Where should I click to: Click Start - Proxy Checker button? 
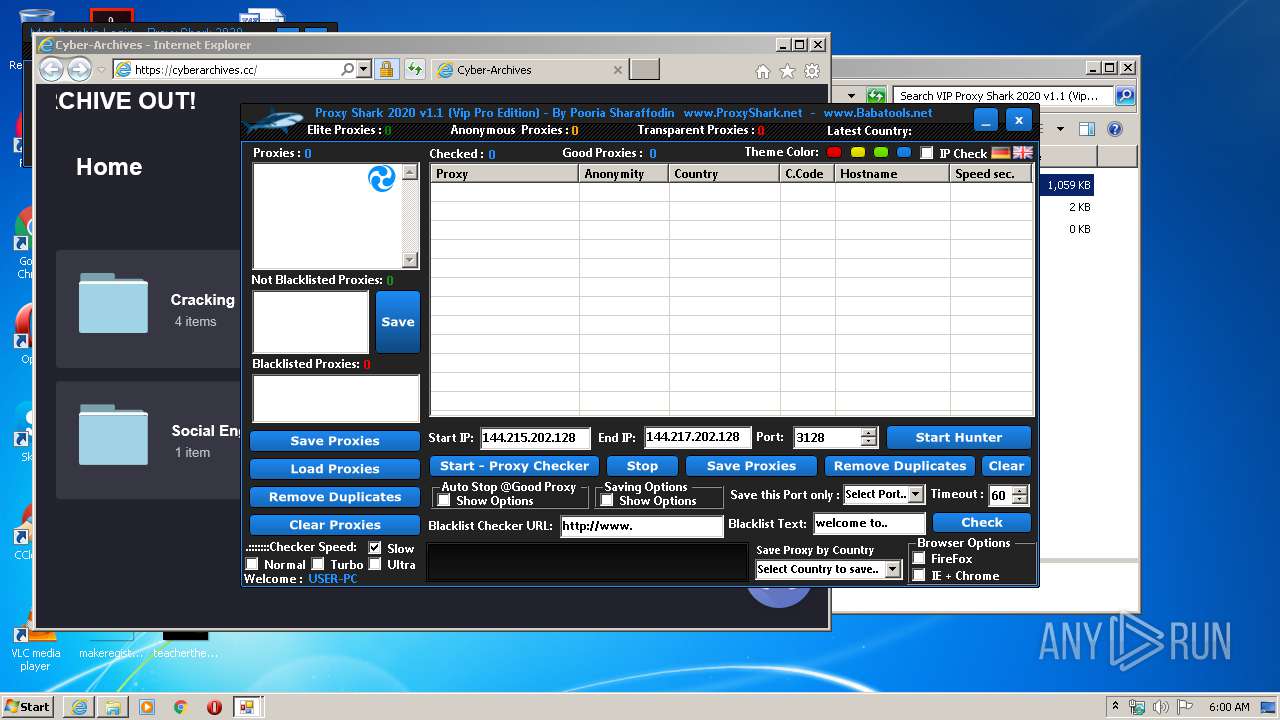515,466
